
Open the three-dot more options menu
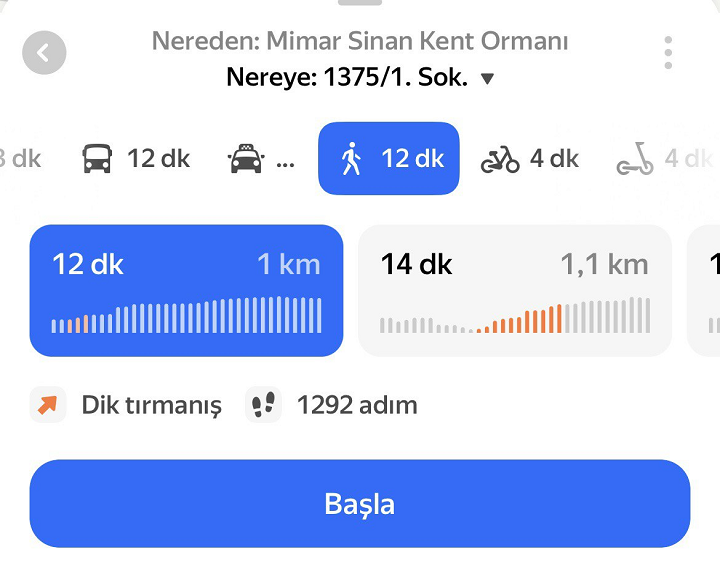(668, 52)
